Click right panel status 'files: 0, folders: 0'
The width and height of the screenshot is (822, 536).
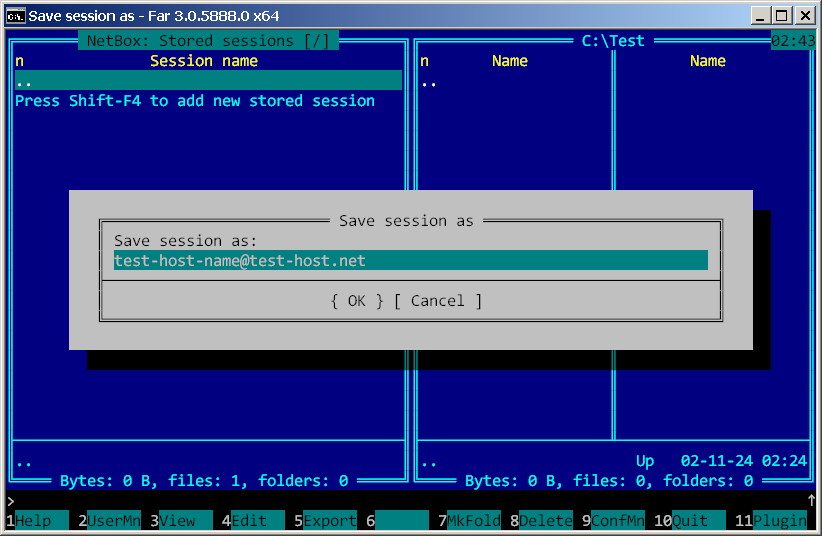(663, 480)
